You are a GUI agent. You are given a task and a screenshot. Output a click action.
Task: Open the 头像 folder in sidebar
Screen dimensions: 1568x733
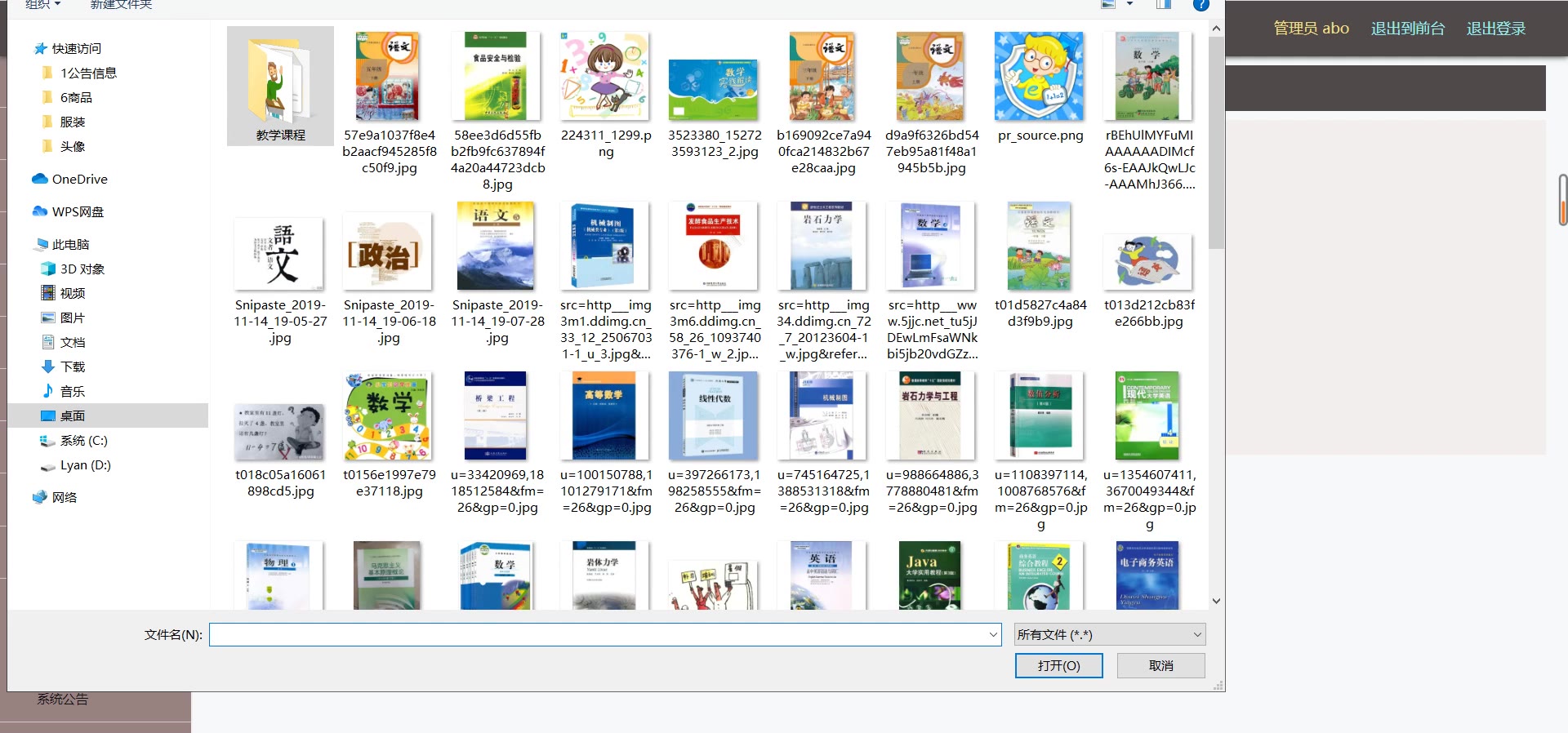tap(73, 146)
